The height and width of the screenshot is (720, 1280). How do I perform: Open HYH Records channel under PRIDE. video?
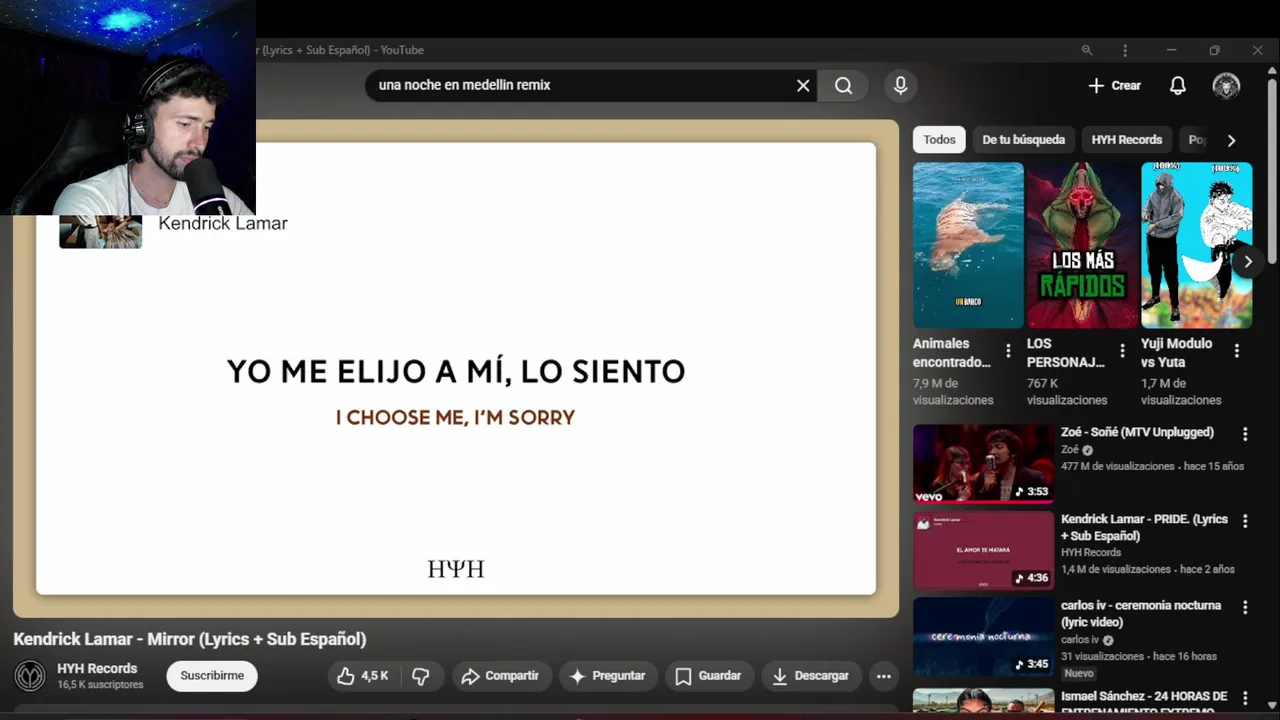point(1091,552)
